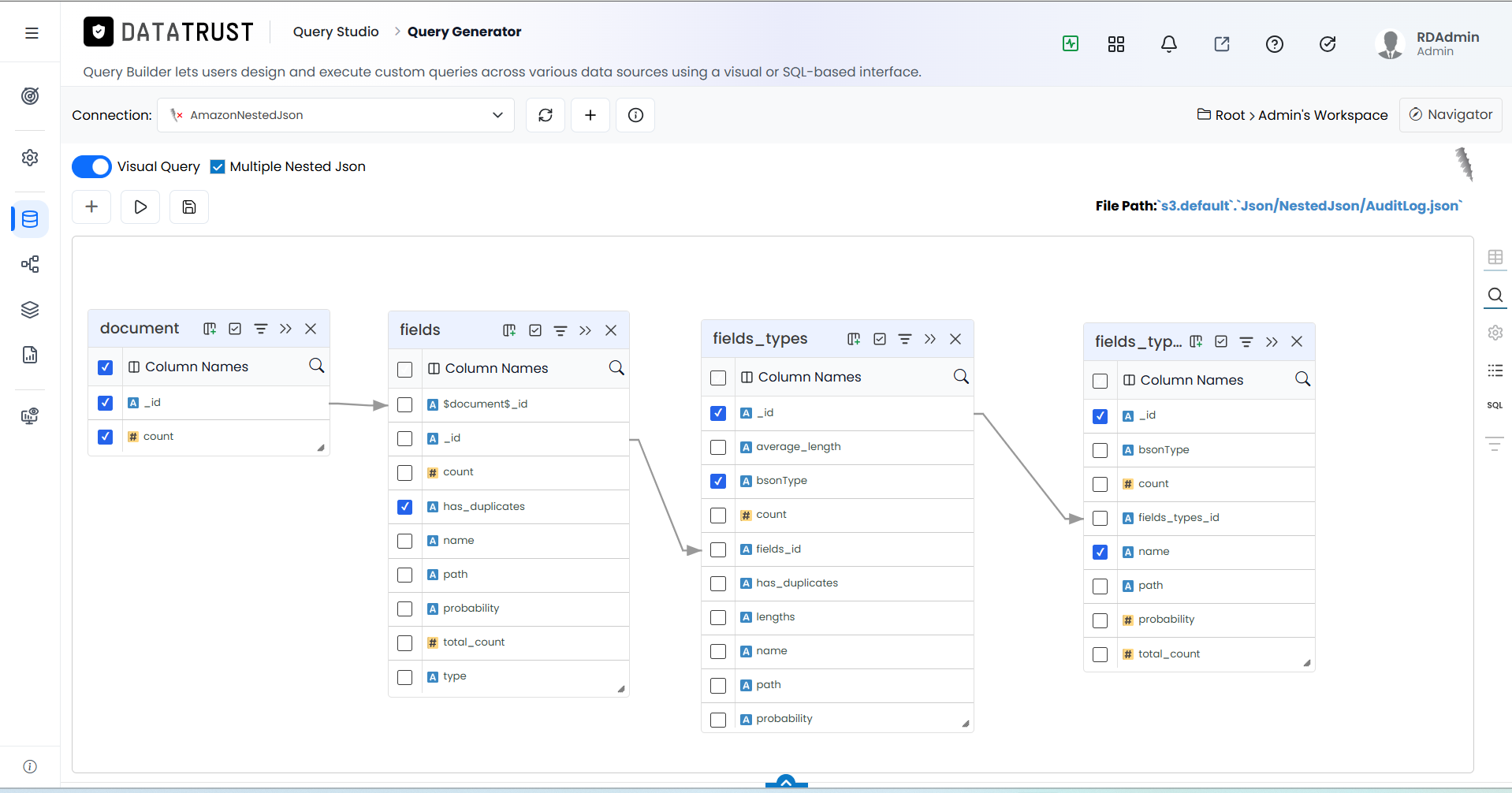Run the visual query

coord(140,207)
